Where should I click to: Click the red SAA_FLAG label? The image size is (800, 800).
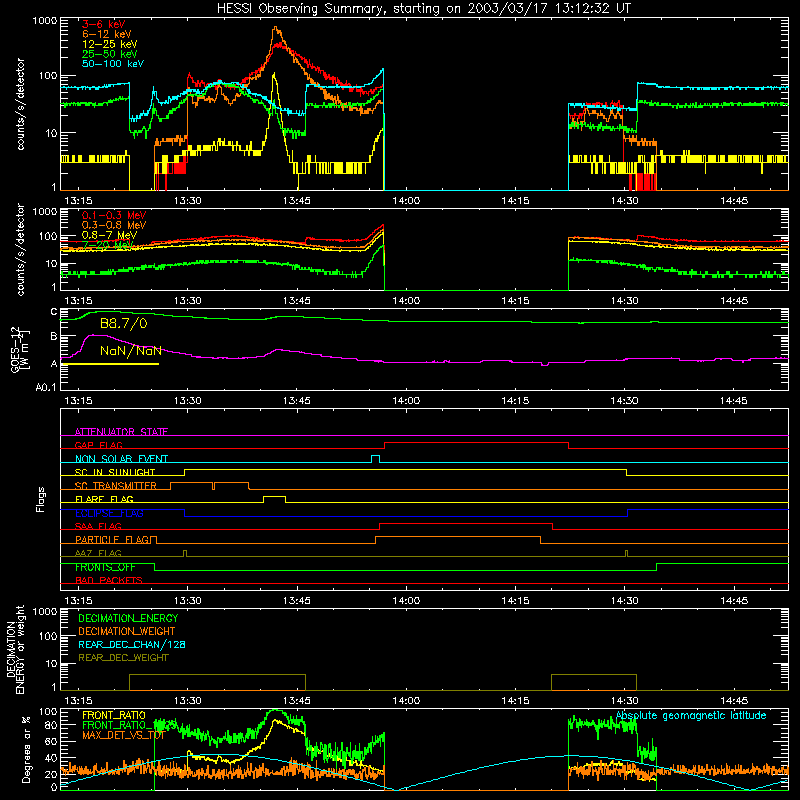pos(98,526)
